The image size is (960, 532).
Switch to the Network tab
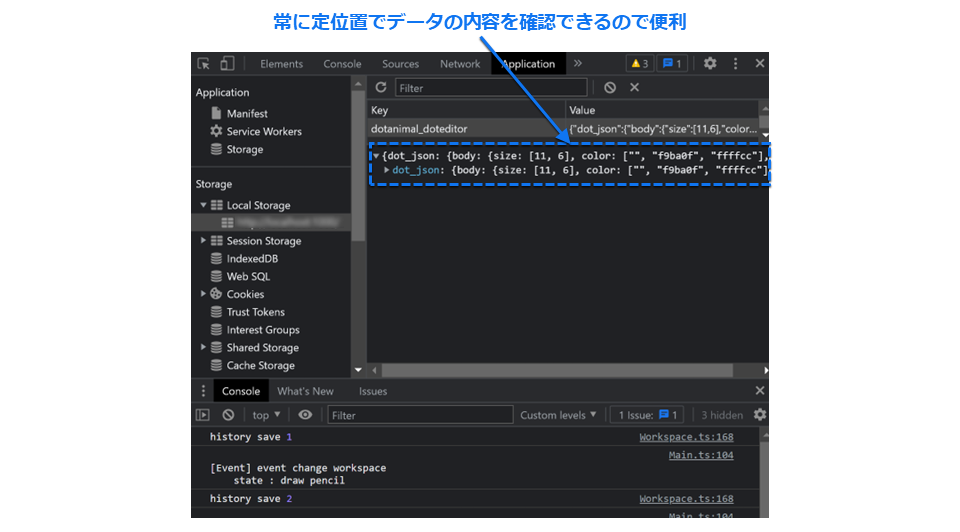click(x=460, y=64)
